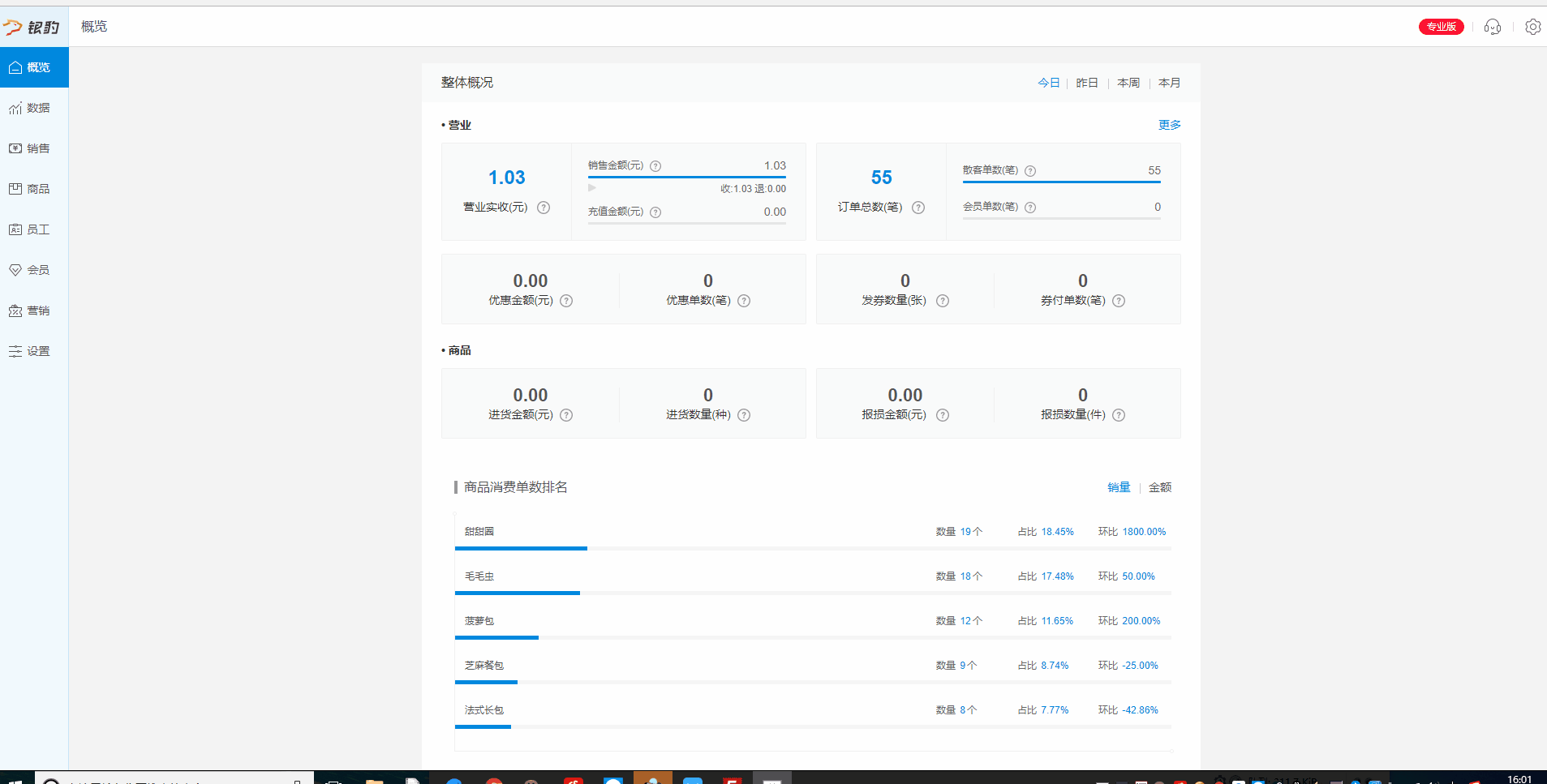Viewport: 1547px width, 784px height.
Task: Click the 收:1.03 退:0.00 detail text
Action: tap(753, 189)
